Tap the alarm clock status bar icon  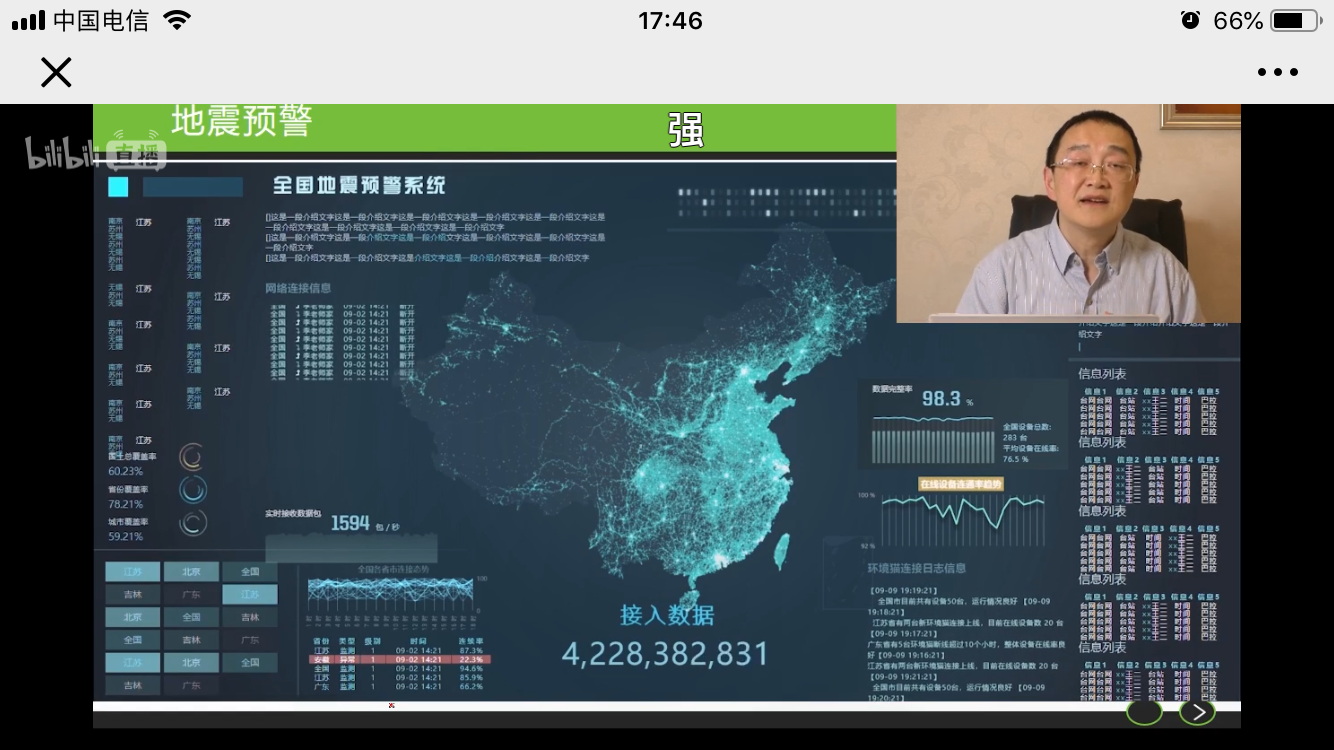click(1190, 20)
